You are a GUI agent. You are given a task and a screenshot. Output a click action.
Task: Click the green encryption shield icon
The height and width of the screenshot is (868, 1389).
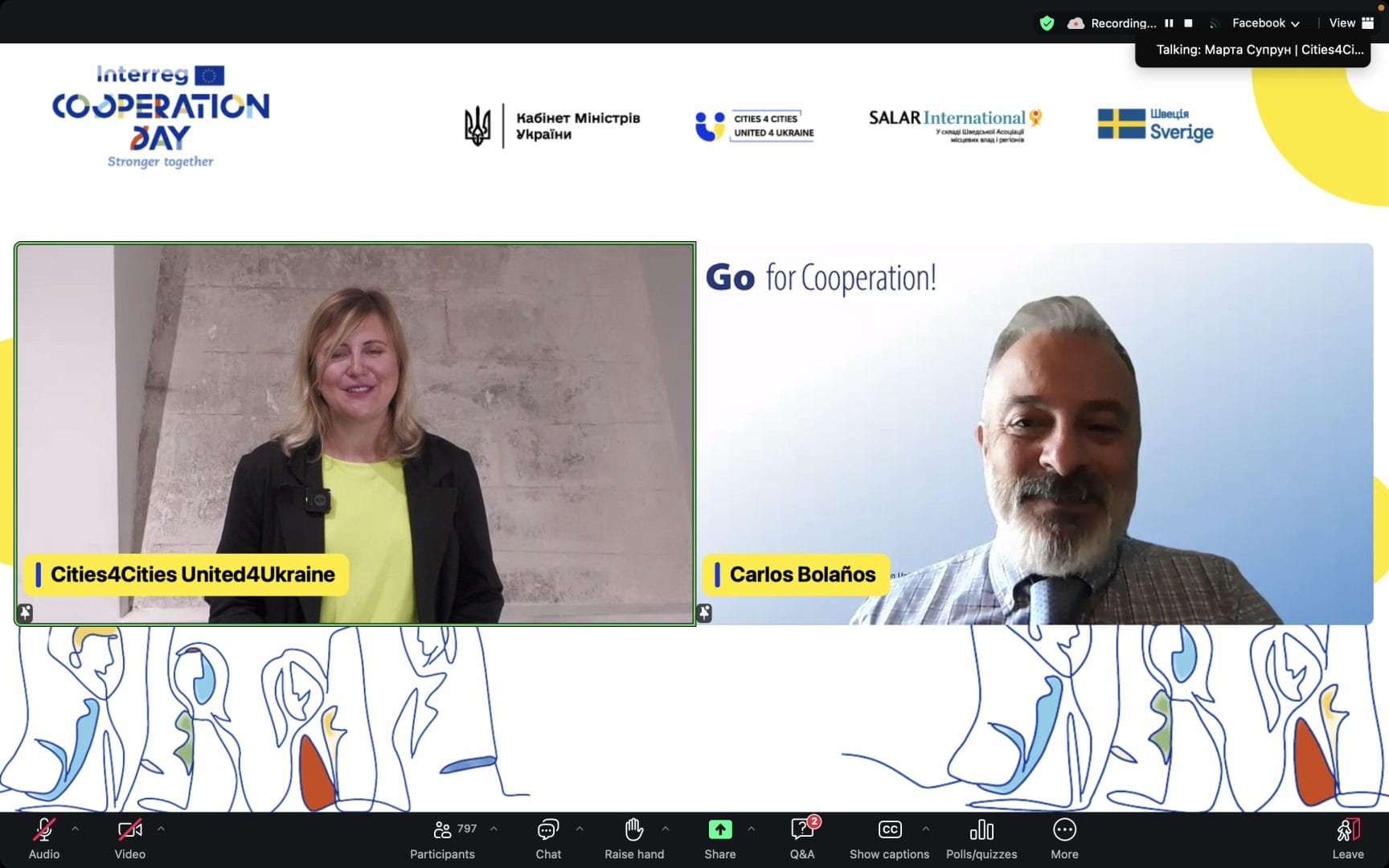(x=1047, y=23)
